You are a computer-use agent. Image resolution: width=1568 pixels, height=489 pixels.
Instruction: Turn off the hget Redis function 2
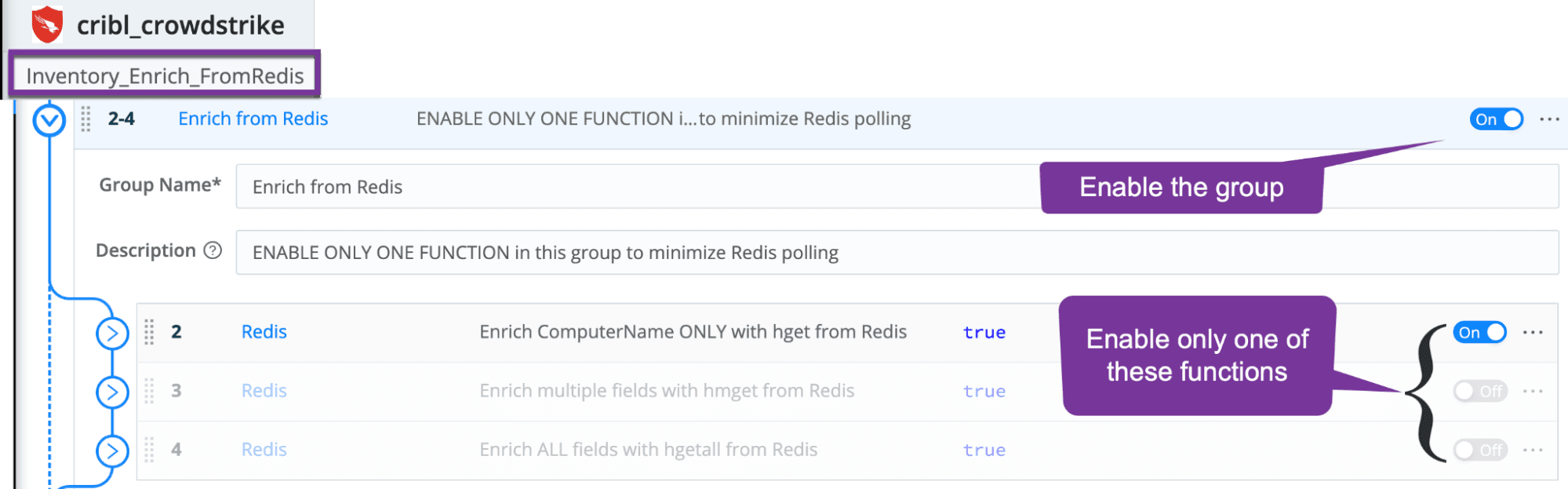[x=1479, y=332]
